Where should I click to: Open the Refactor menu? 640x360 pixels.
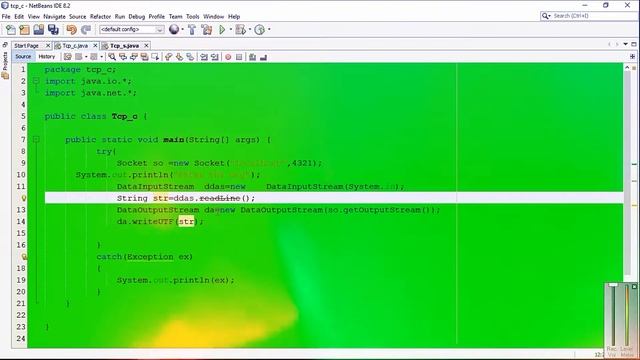(100, 17)
